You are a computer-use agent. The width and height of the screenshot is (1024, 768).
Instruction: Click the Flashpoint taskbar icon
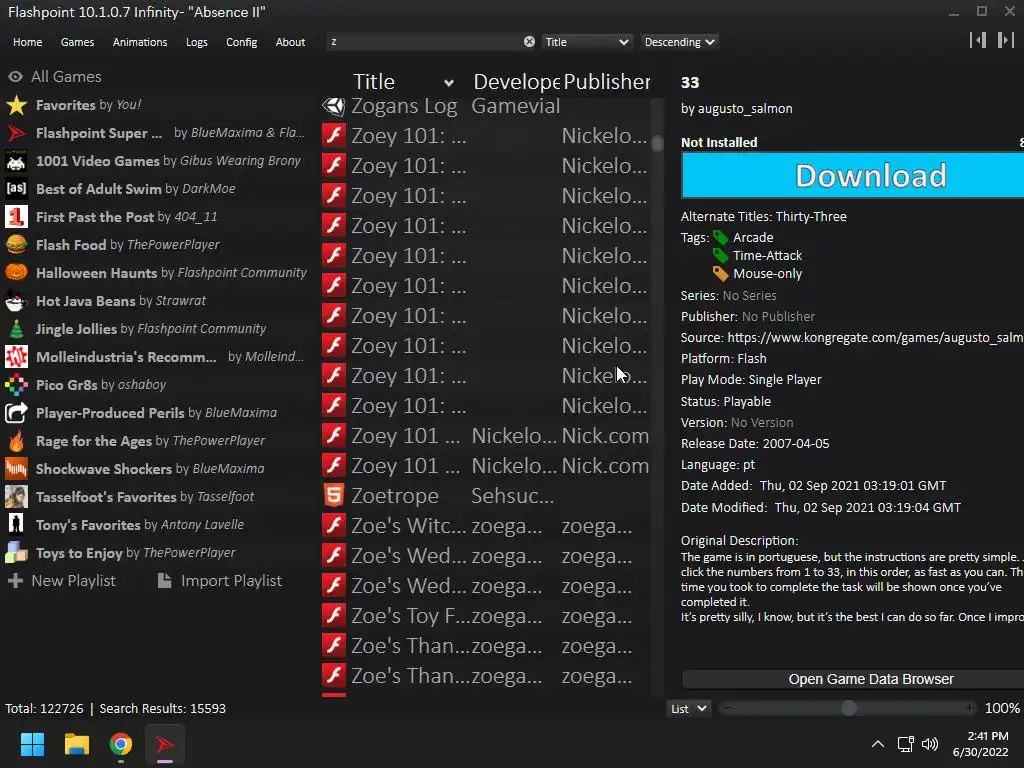pos(165,744)
